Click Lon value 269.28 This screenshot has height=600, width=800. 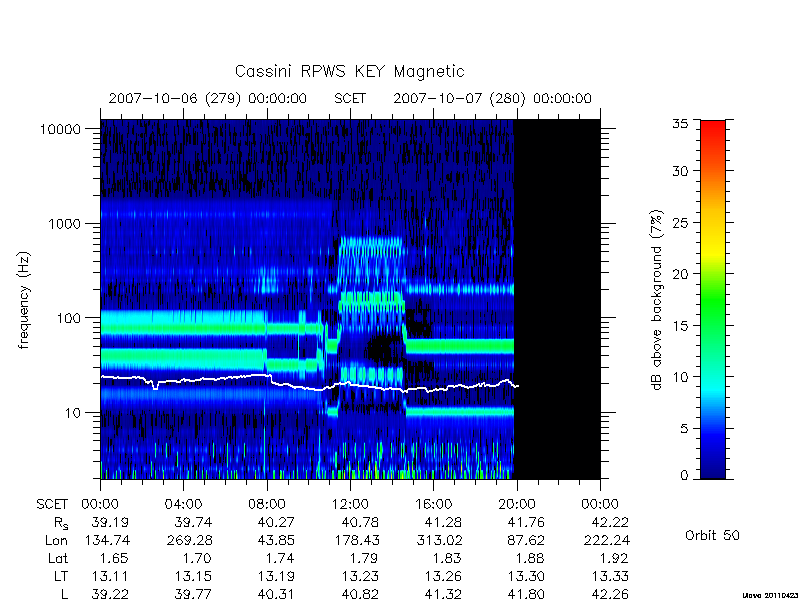click(189, 540)
